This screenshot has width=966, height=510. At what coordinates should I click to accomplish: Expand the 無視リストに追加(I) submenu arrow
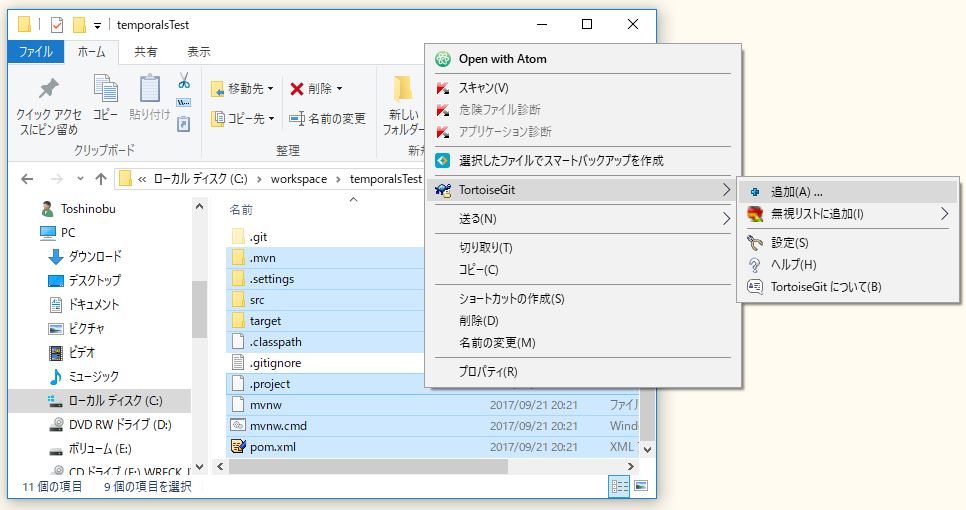click(x=944, y=214)
